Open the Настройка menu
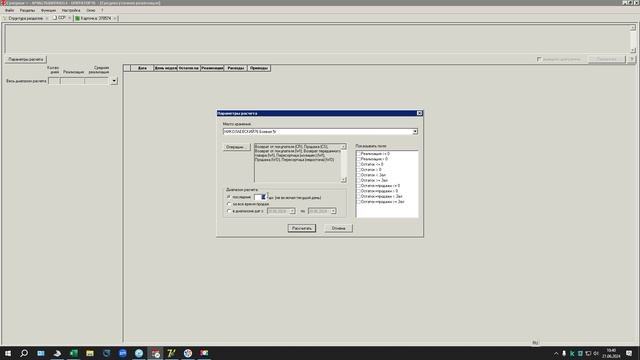 pos(71,10)
